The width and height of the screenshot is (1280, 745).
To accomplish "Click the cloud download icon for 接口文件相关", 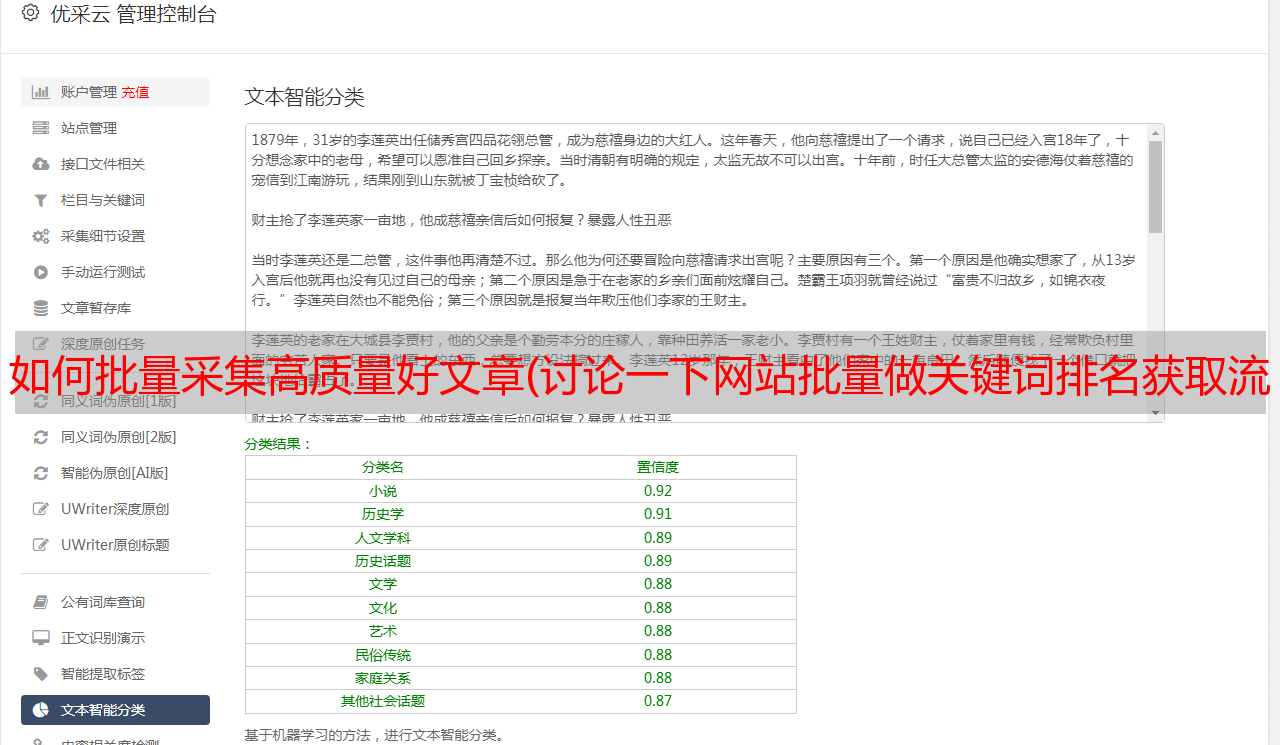I will (x=41, y=164).
